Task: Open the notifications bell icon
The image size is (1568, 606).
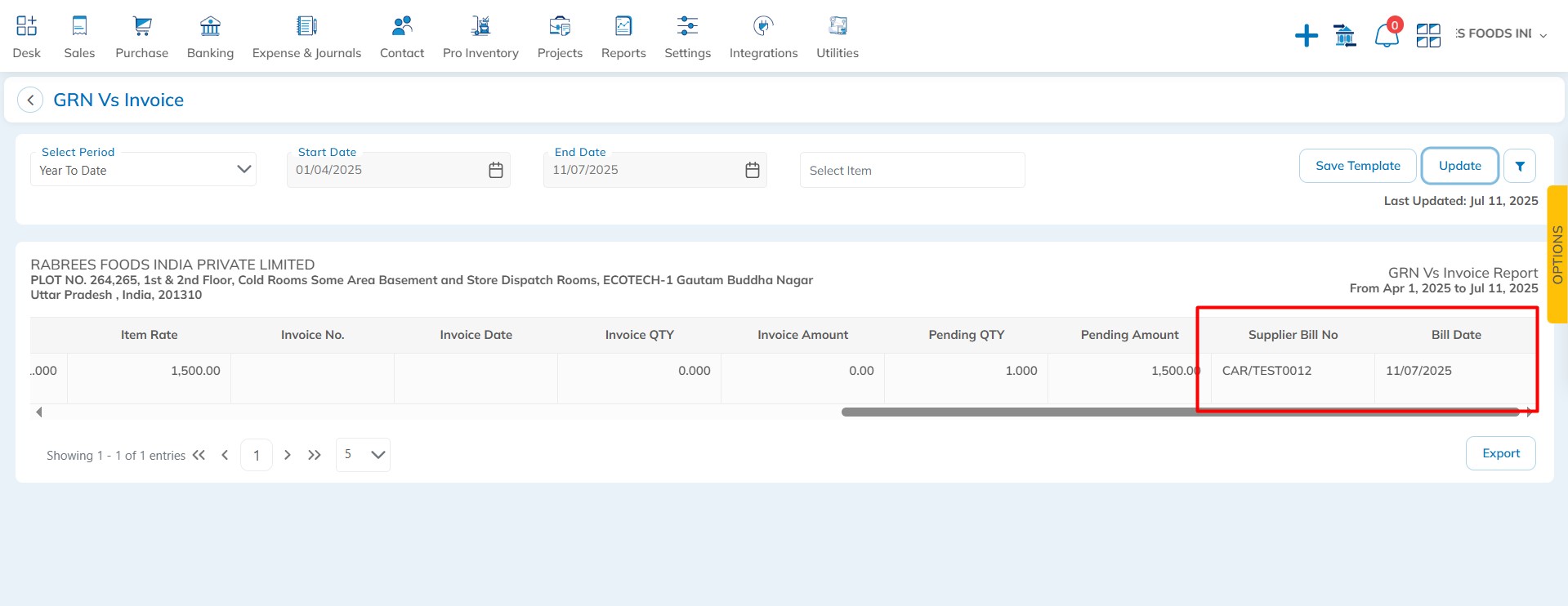Action: [1387, 35]
